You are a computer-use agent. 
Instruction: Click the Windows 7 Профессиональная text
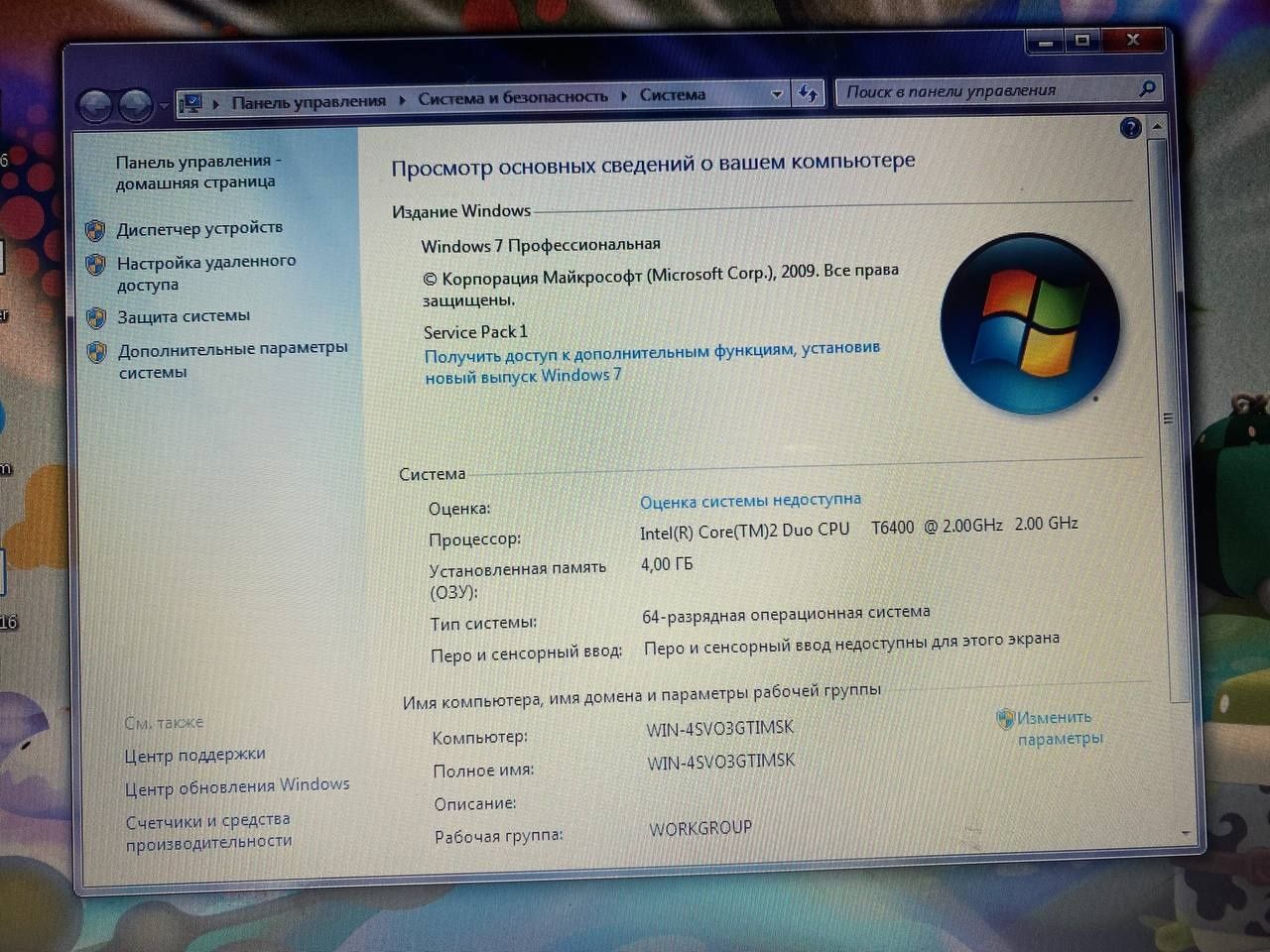point(541,245)
